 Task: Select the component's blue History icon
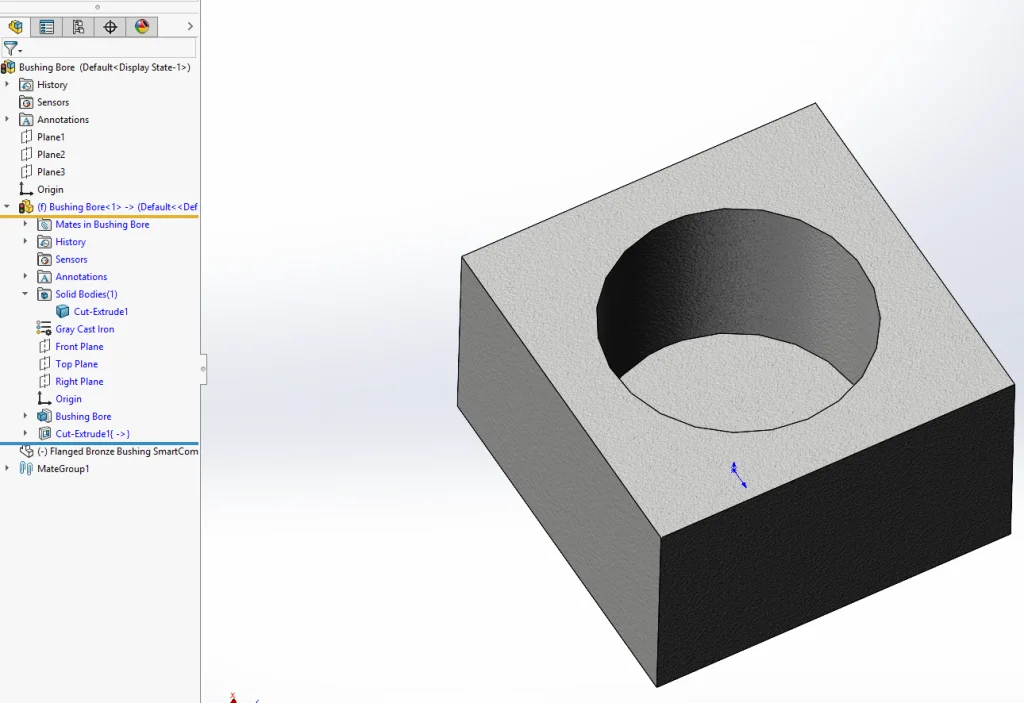pyautogui.click(x=44, y=242)
